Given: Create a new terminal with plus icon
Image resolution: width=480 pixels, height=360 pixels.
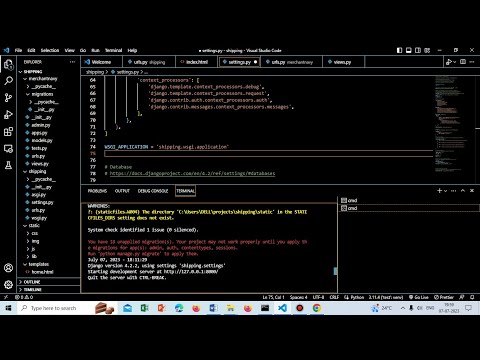Looking at the screenshot, I should coord(439,191).
